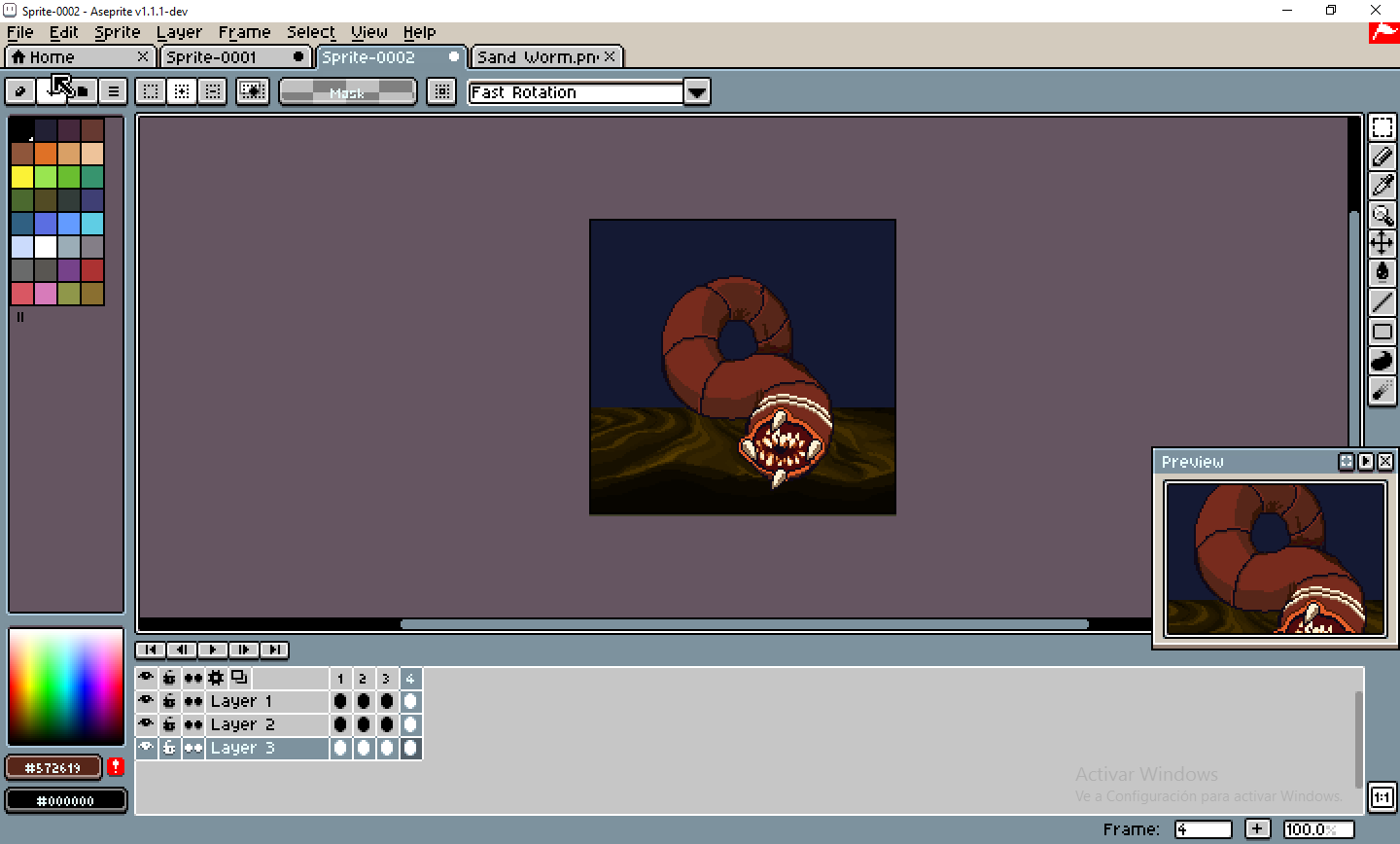Click the Frame number input field

(1203, 829)
